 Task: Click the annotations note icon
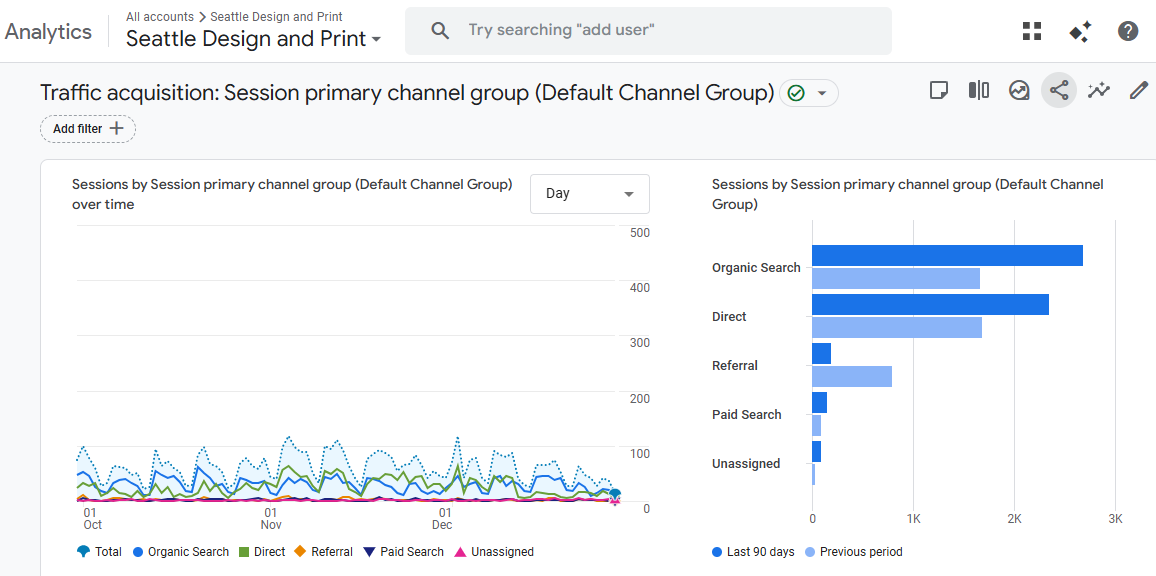(x=938, y=91)
